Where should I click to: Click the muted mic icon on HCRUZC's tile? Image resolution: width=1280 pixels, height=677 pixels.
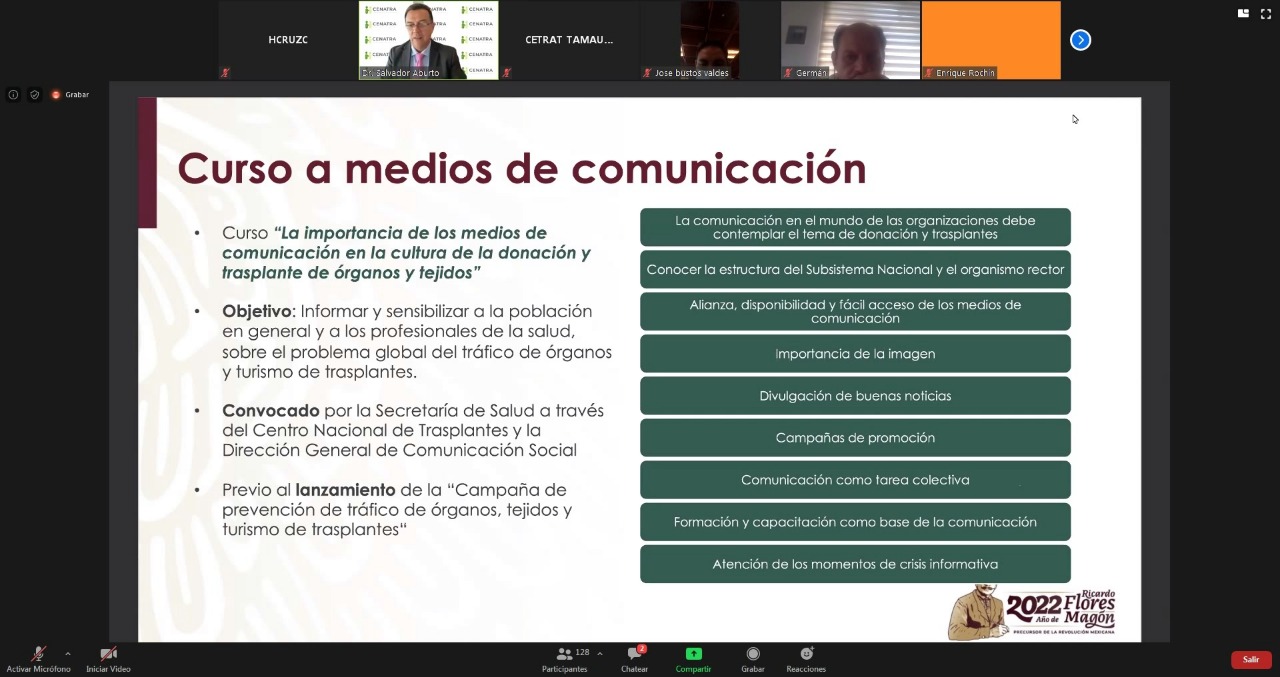click(x=226, y=73)
